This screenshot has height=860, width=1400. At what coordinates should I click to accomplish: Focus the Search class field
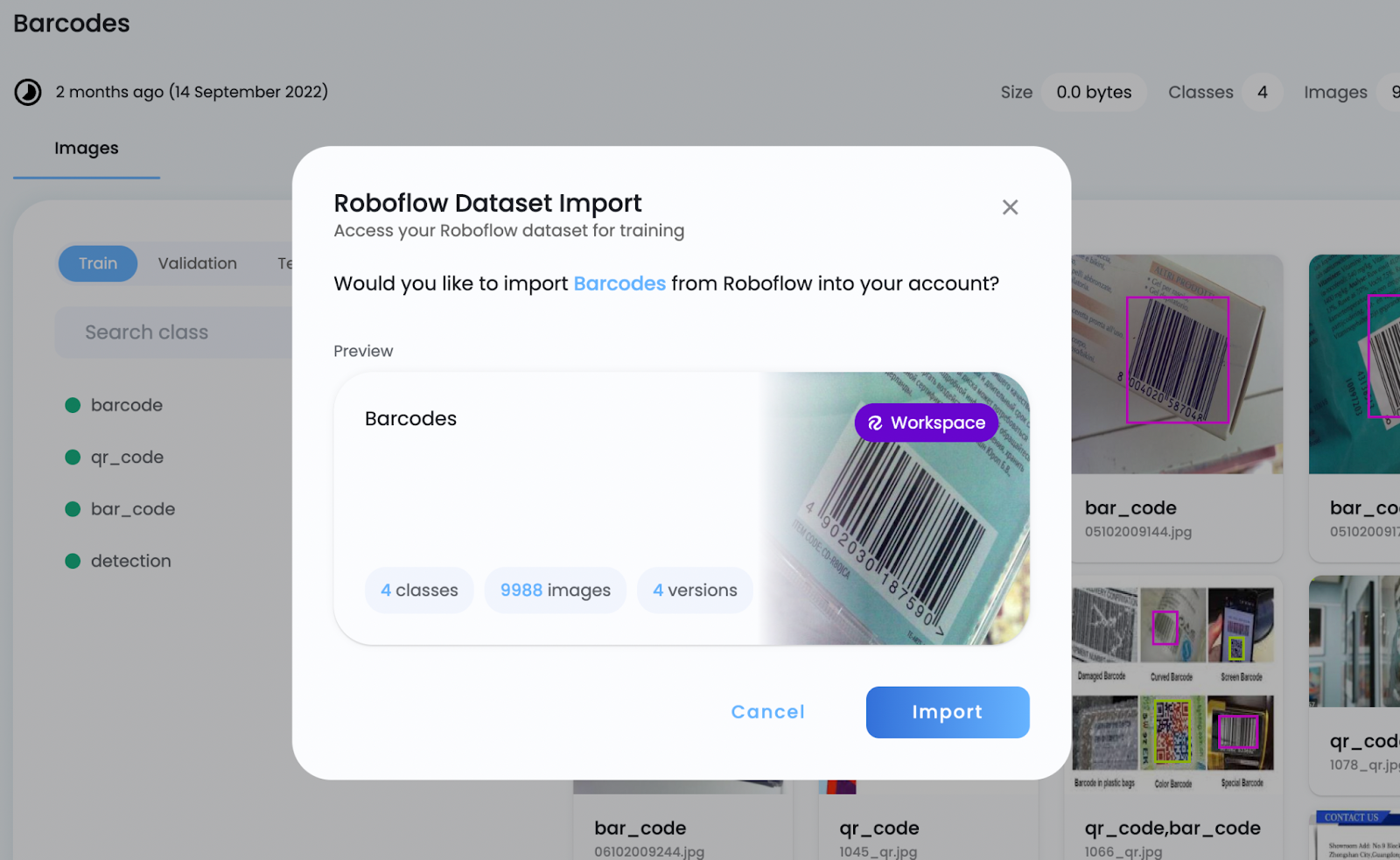(174, 332)
